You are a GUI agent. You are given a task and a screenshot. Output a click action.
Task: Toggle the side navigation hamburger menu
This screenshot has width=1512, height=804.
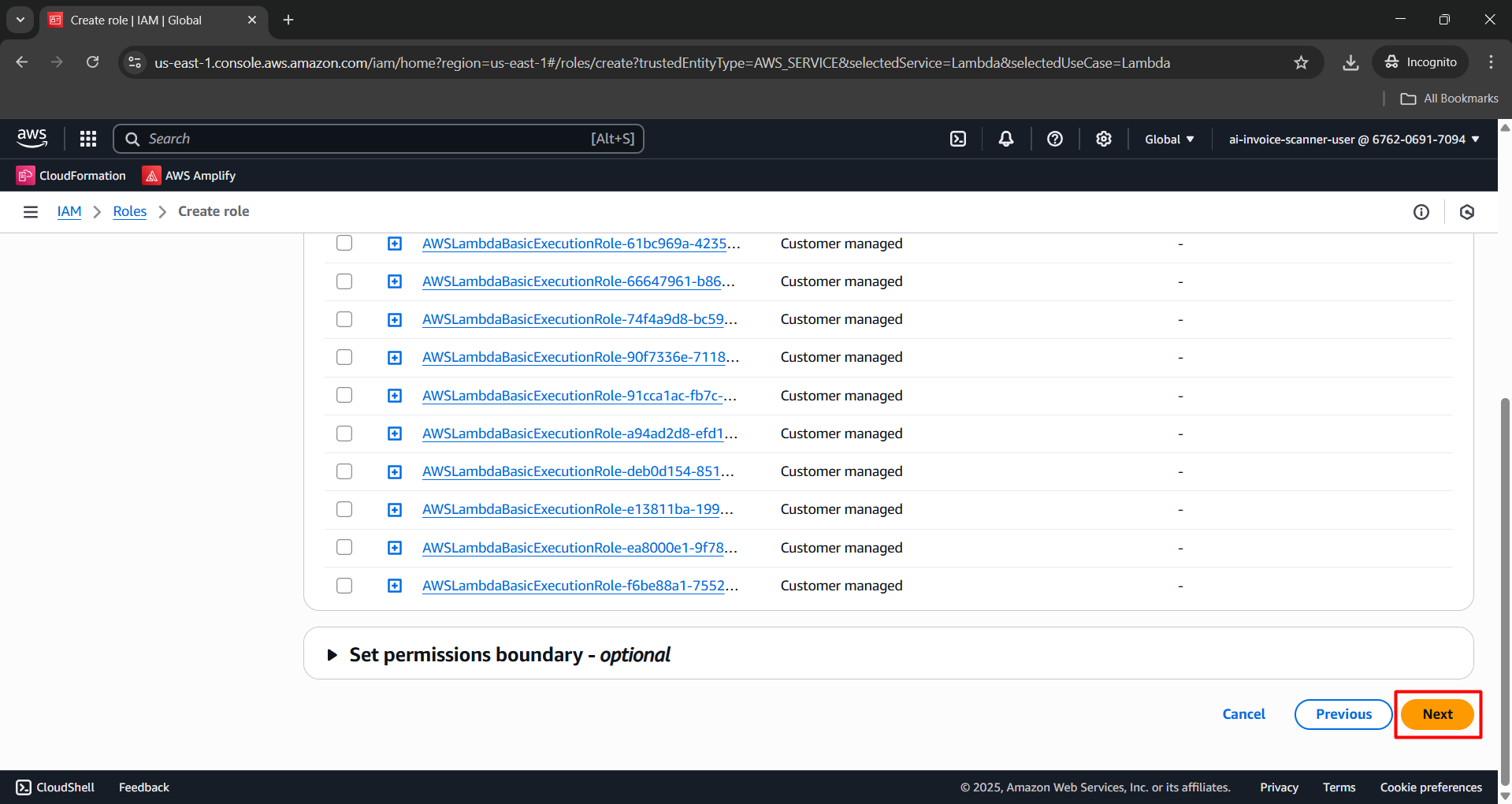31,211
